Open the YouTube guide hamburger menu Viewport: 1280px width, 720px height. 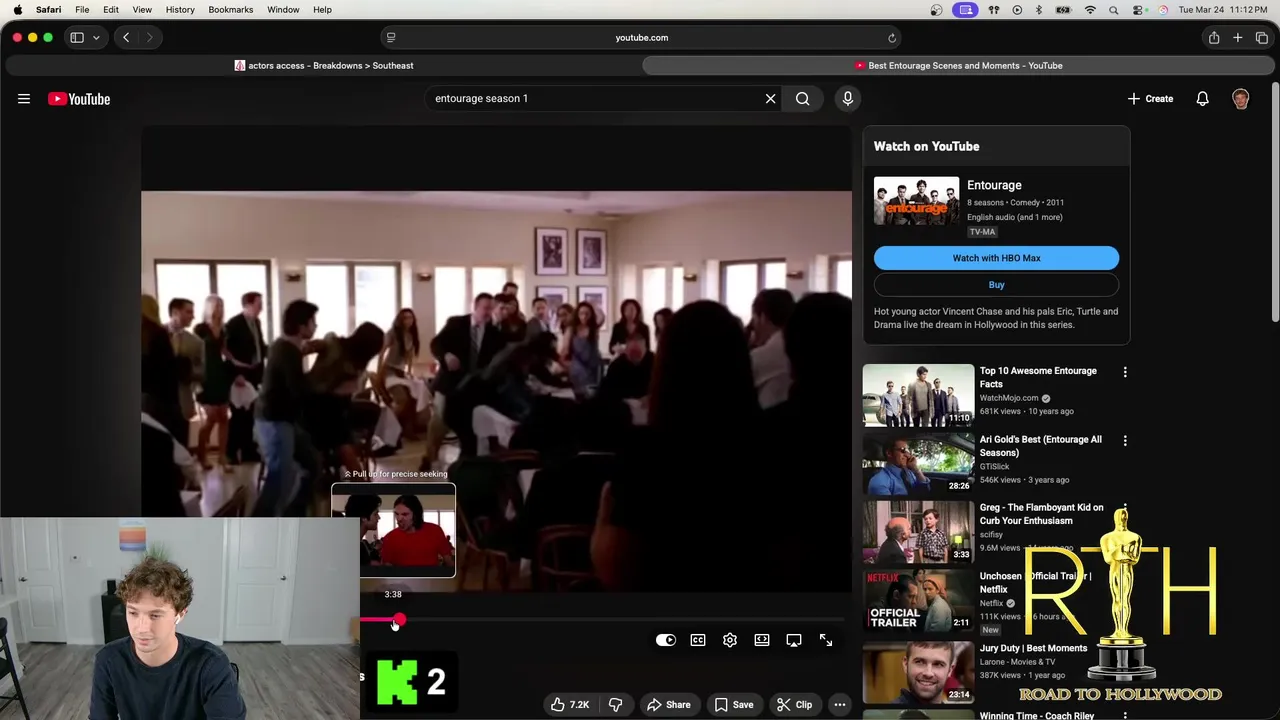[x=24, y=99]
